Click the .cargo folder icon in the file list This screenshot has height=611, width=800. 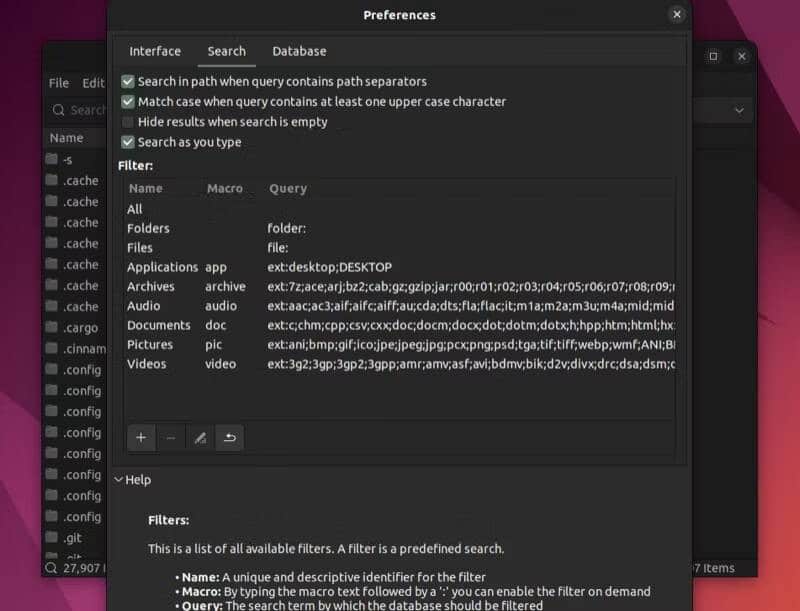51,327
